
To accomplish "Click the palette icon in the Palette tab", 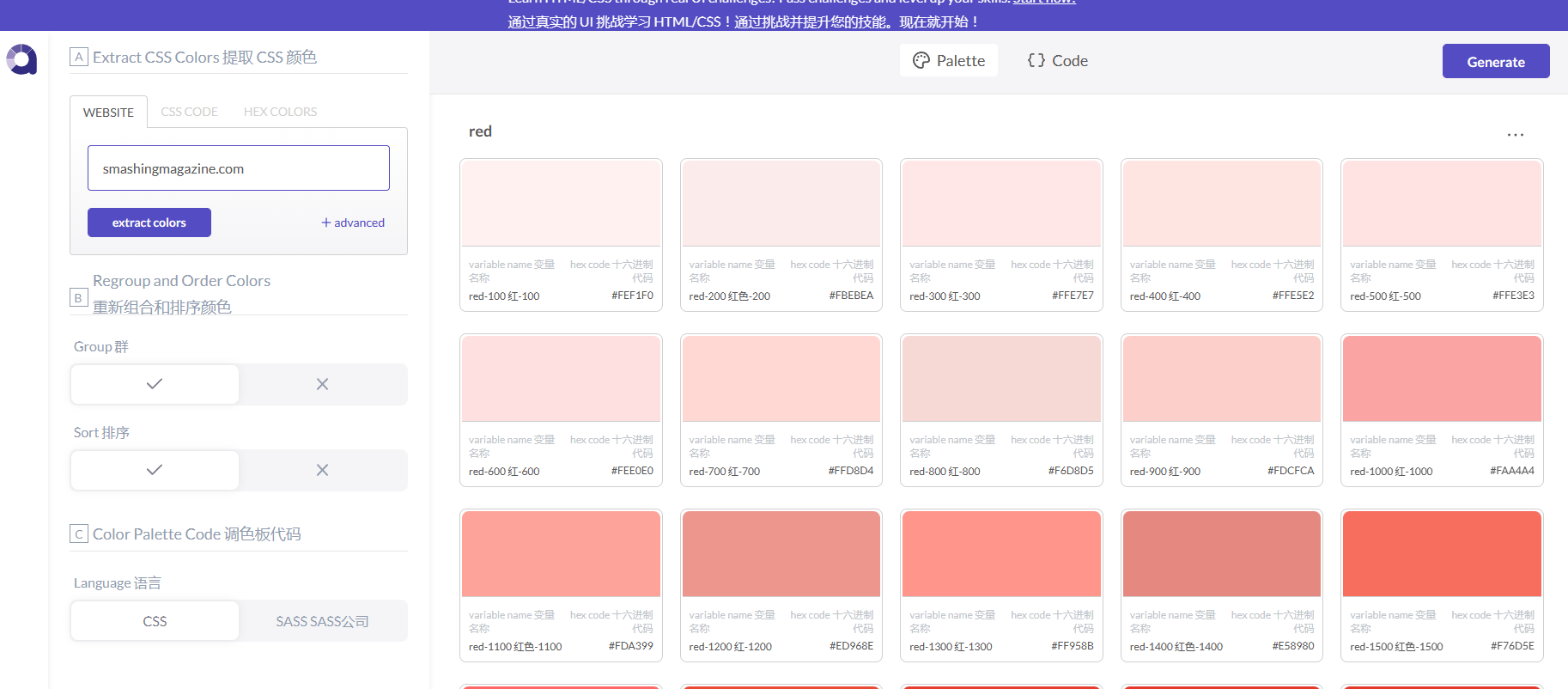I will (x=921, y=61).
